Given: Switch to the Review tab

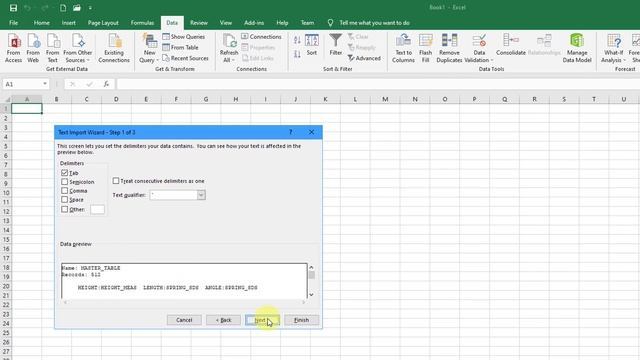Looking at the screenshot, I should point(199,23).
